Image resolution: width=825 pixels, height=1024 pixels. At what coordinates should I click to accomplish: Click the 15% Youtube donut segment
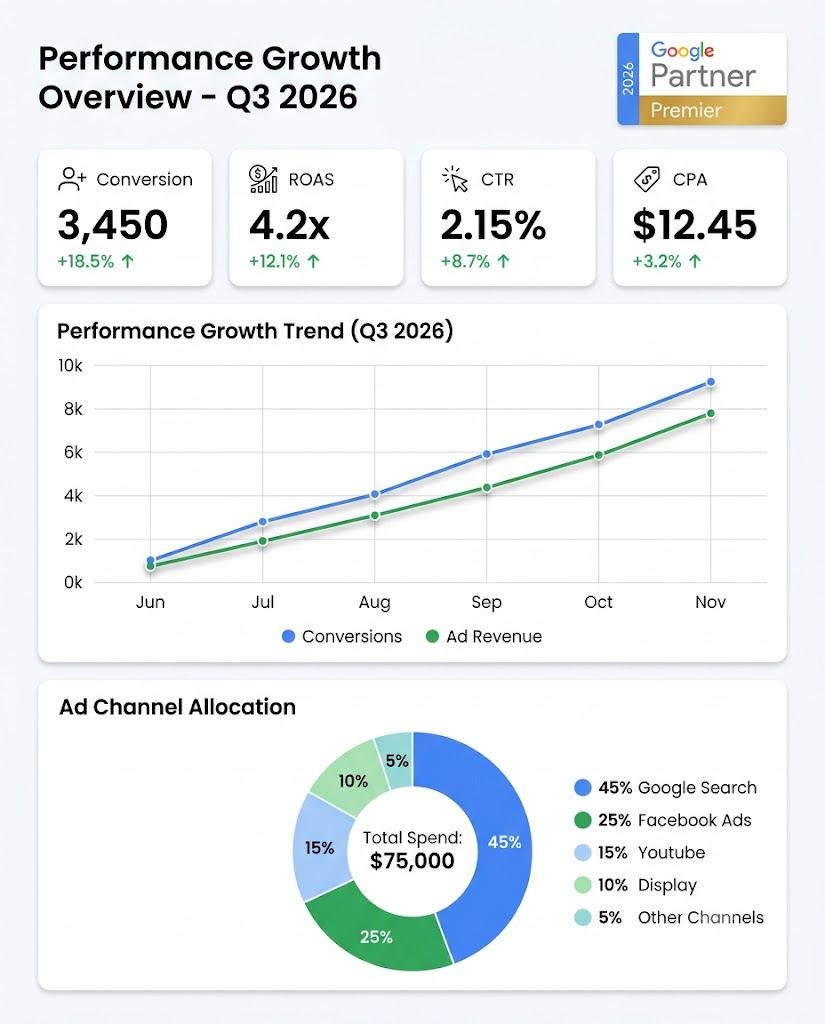(321, 848)
